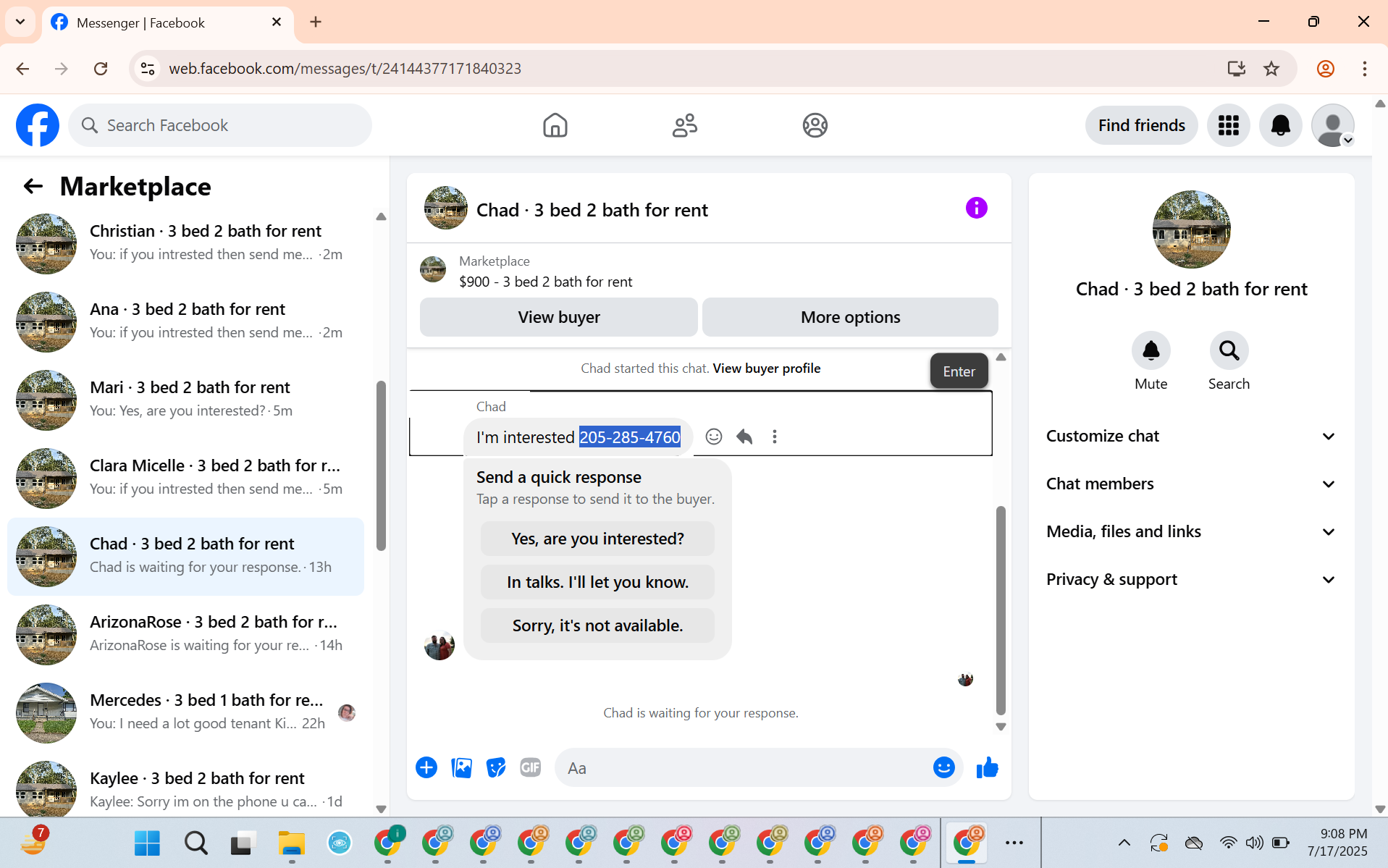The height and width of the screenshot is (868, 1388).
Task: Open more actions plus icon in composer
Action: [426, 767]
